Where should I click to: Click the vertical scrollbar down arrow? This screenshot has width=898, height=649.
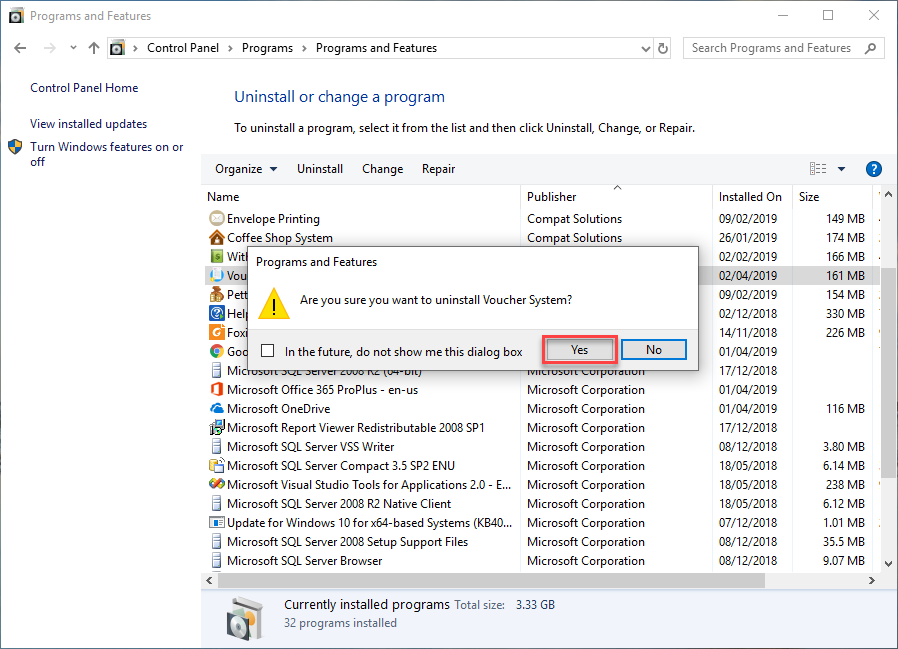pyautogui.click(x=888, y=564)
